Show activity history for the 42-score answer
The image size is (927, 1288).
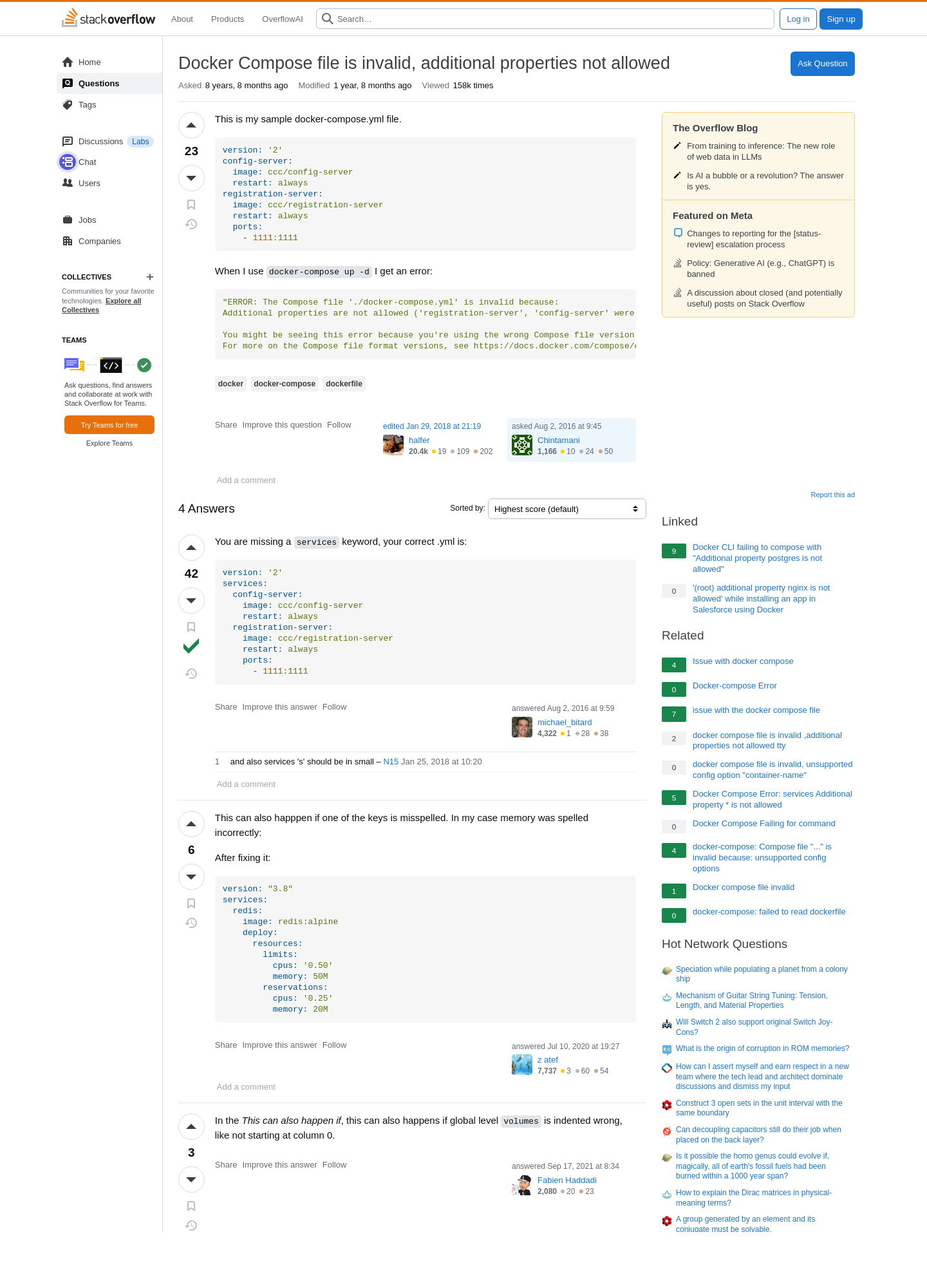point(191,674)
